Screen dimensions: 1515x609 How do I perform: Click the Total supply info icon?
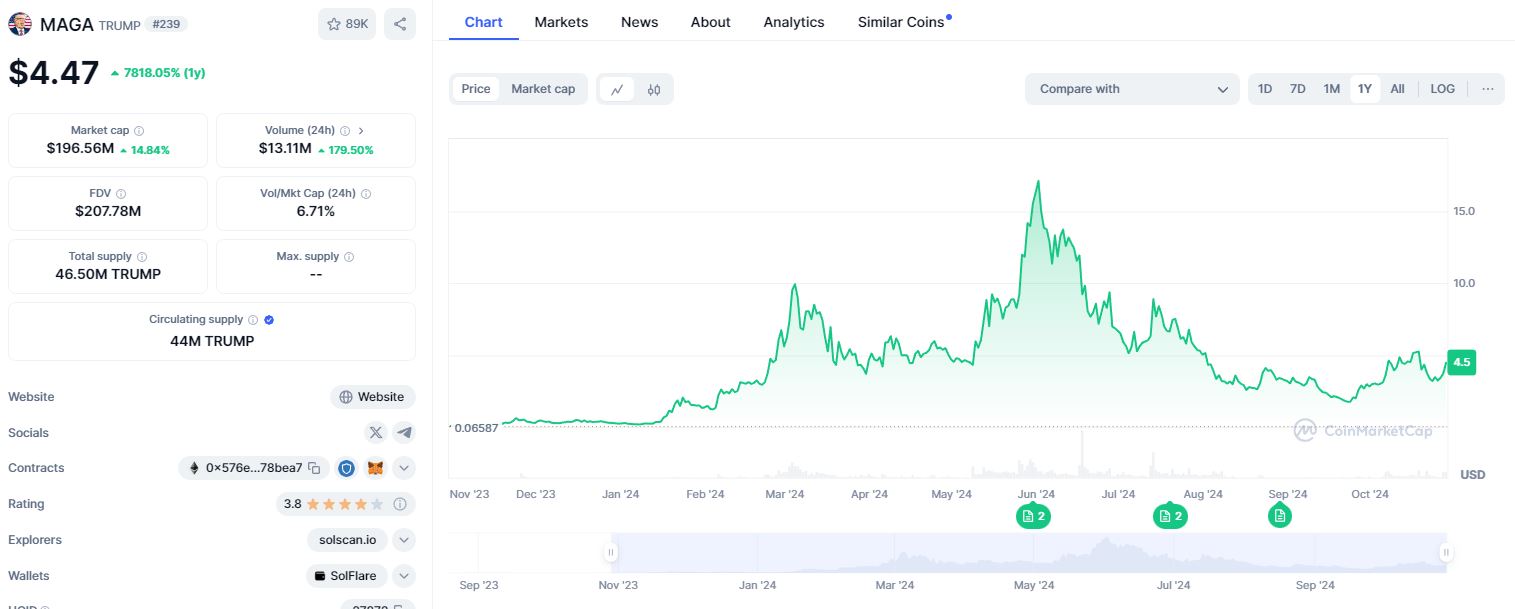pyautogui.click(x=142, y=257)
